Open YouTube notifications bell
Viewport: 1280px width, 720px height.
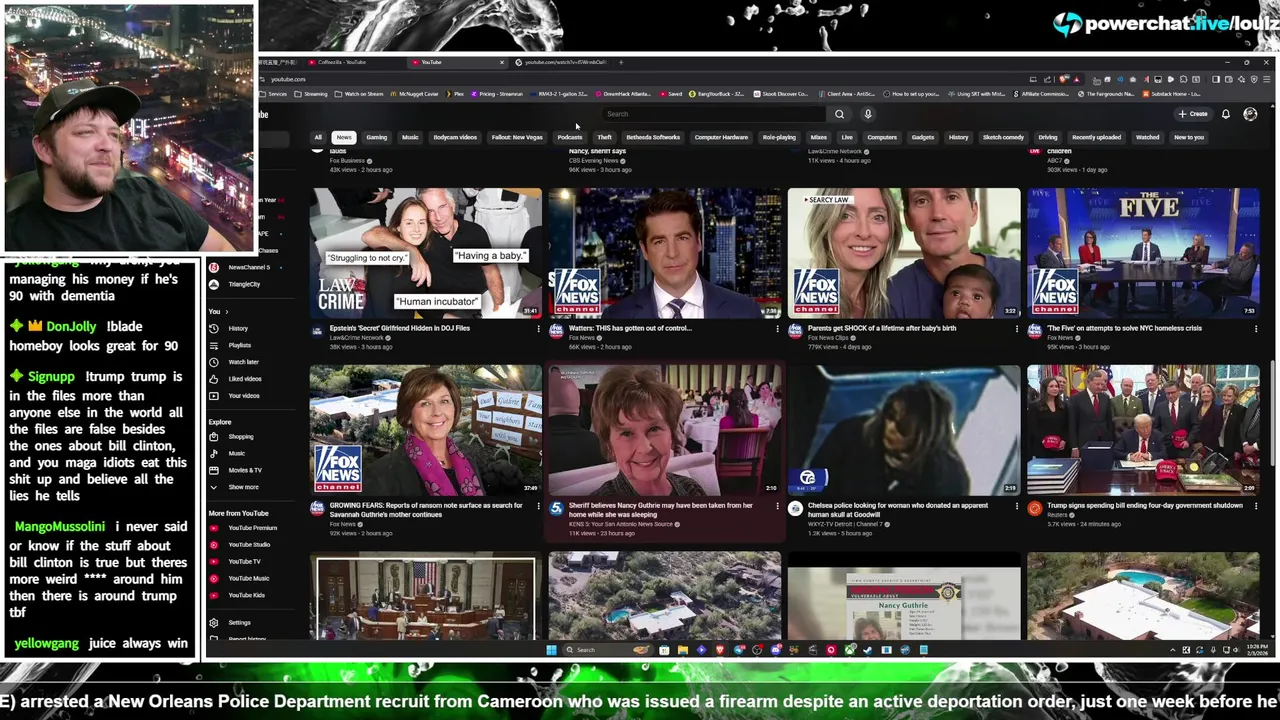(x=1225, y=114)
